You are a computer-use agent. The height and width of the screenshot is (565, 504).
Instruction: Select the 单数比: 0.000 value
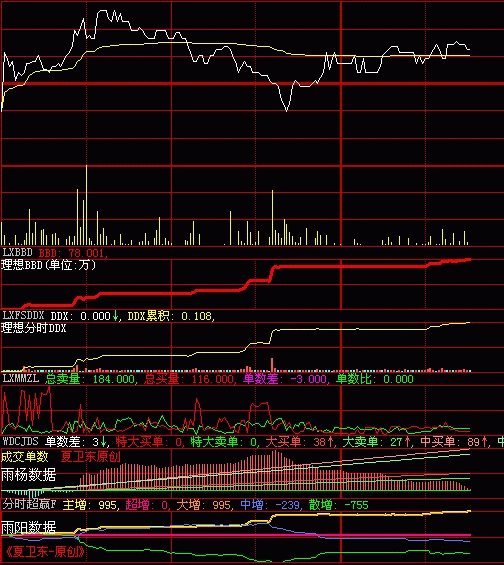(x=375, y=379)
